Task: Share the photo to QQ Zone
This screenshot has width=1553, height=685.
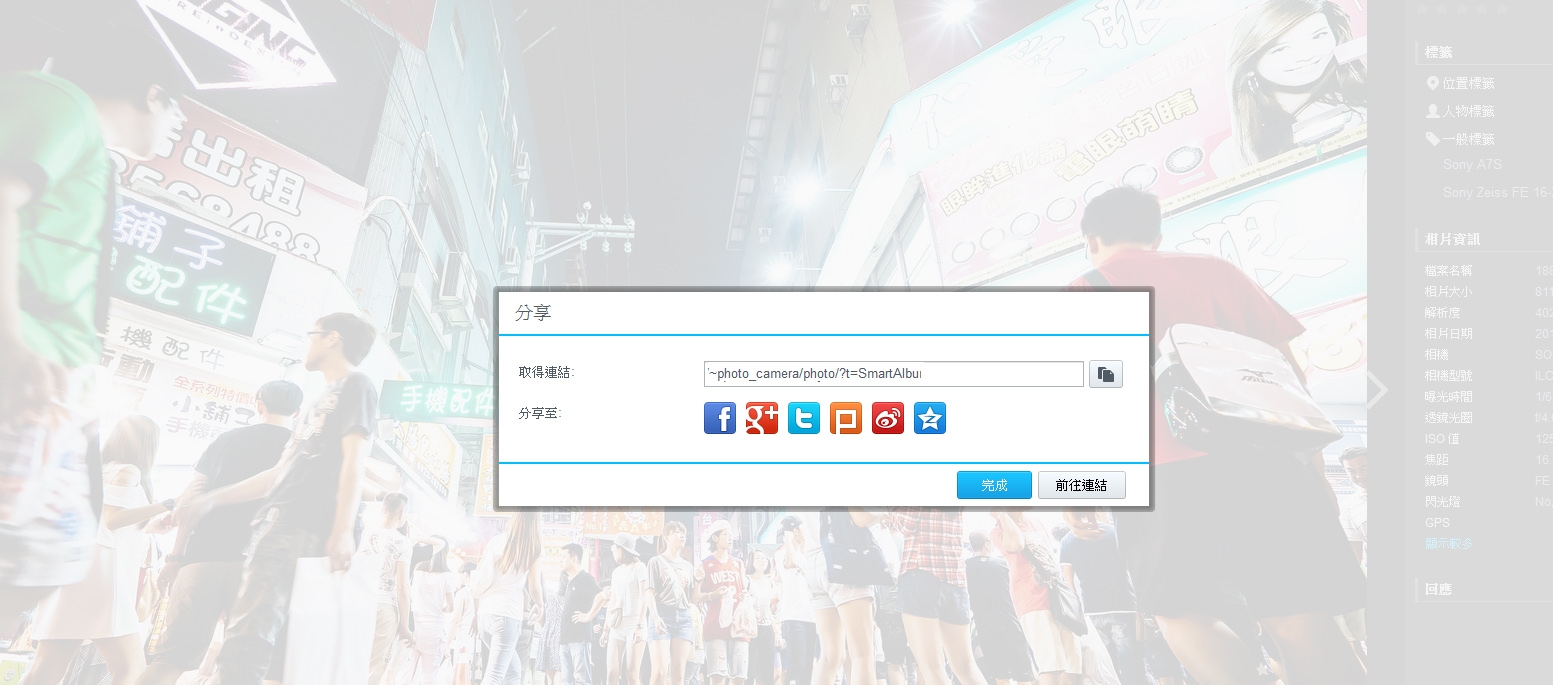Action: click(930, 418)
